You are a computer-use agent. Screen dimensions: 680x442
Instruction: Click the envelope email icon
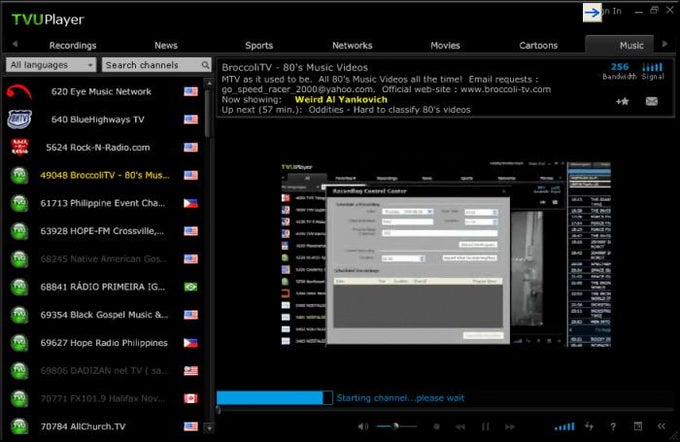(651, 101)
